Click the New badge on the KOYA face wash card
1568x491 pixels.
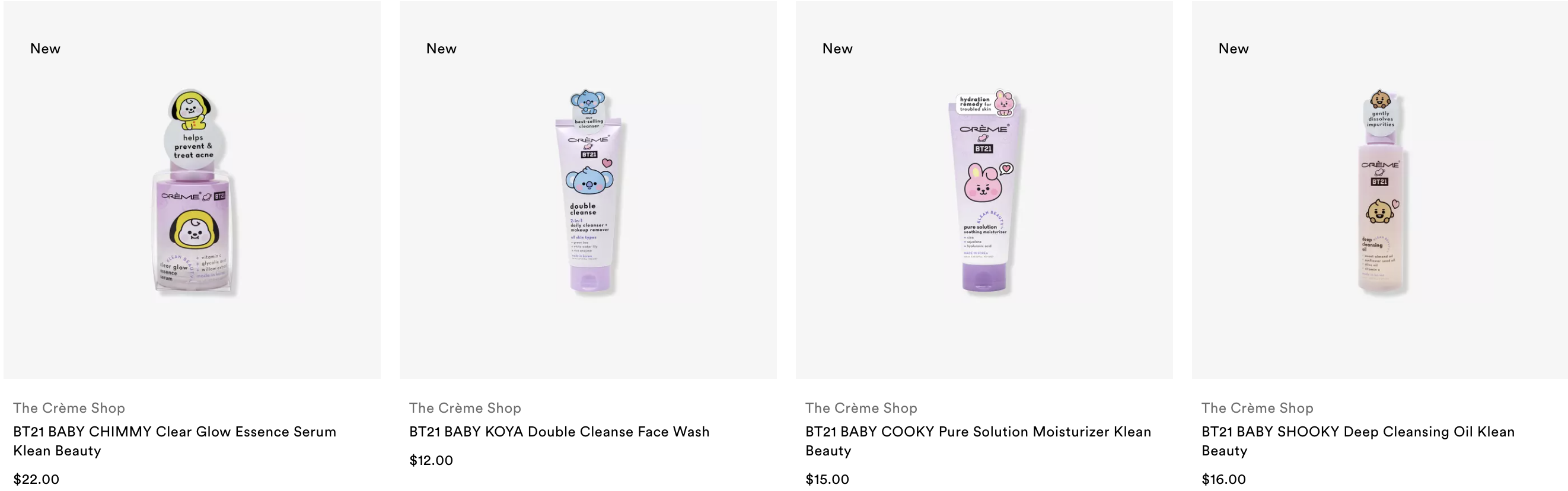tap(441, 49)
